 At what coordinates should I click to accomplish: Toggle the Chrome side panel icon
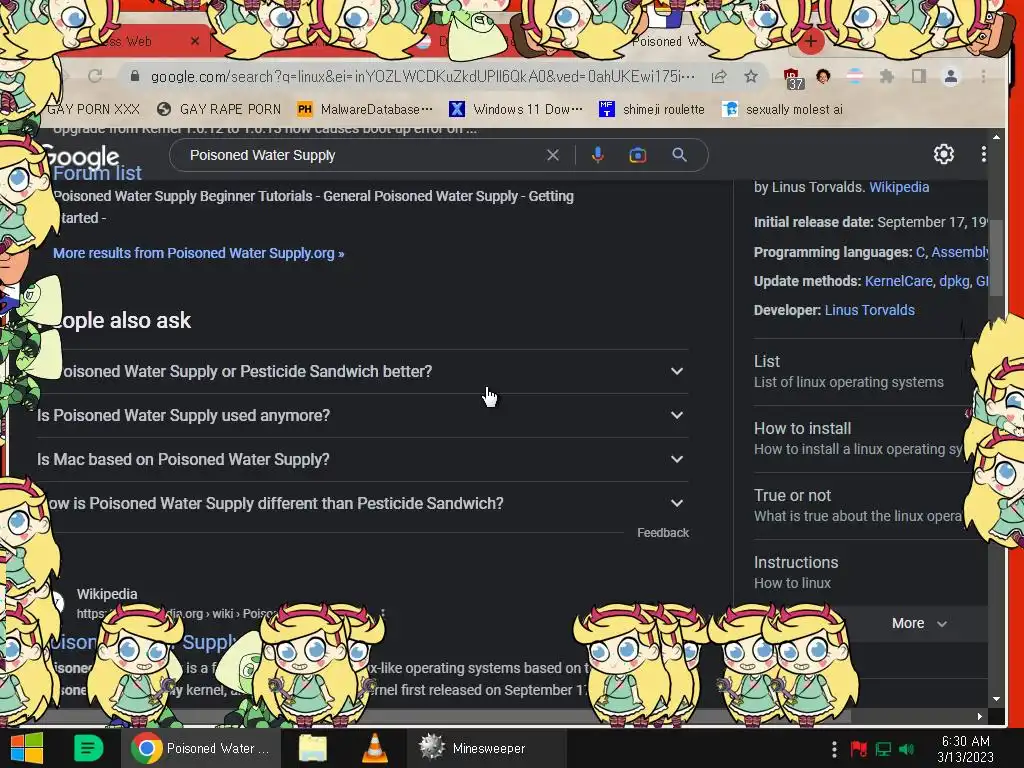pos(919,76)
